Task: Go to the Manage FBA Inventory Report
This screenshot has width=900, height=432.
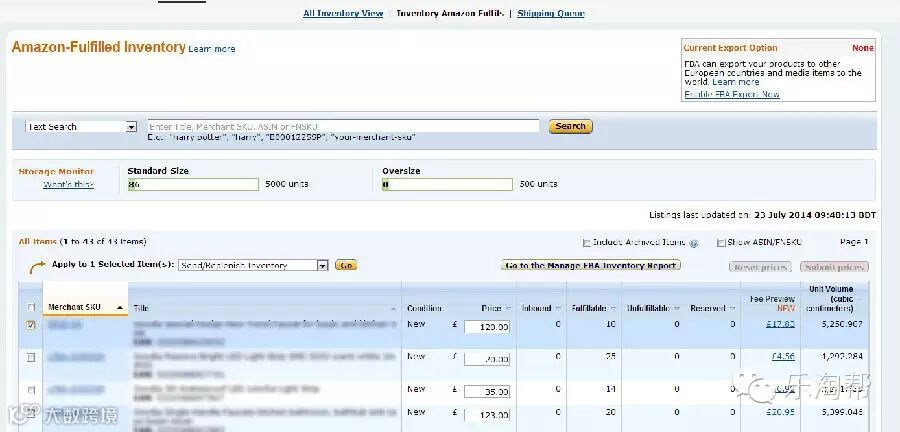Action: click(591, 265)
